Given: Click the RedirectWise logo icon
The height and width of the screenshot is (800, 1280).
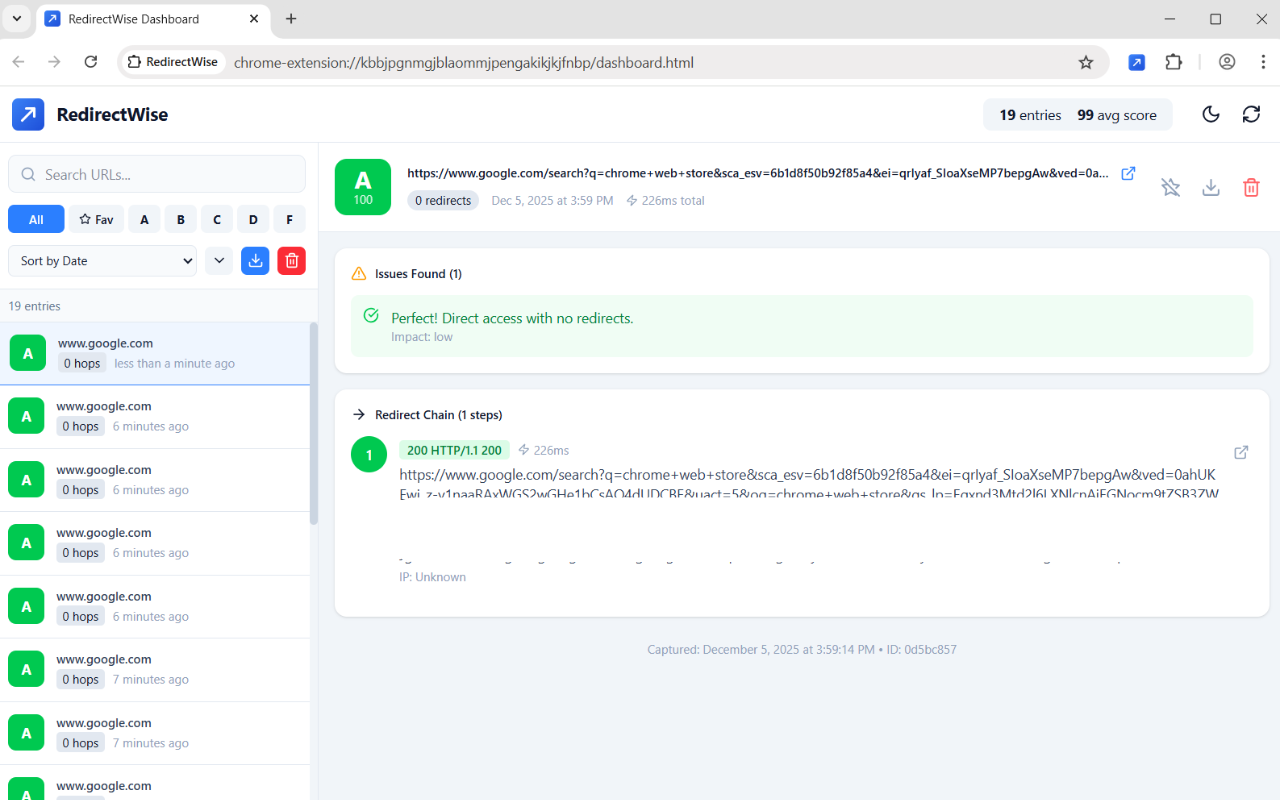Looking at the screenshot, I should (28, 114).
